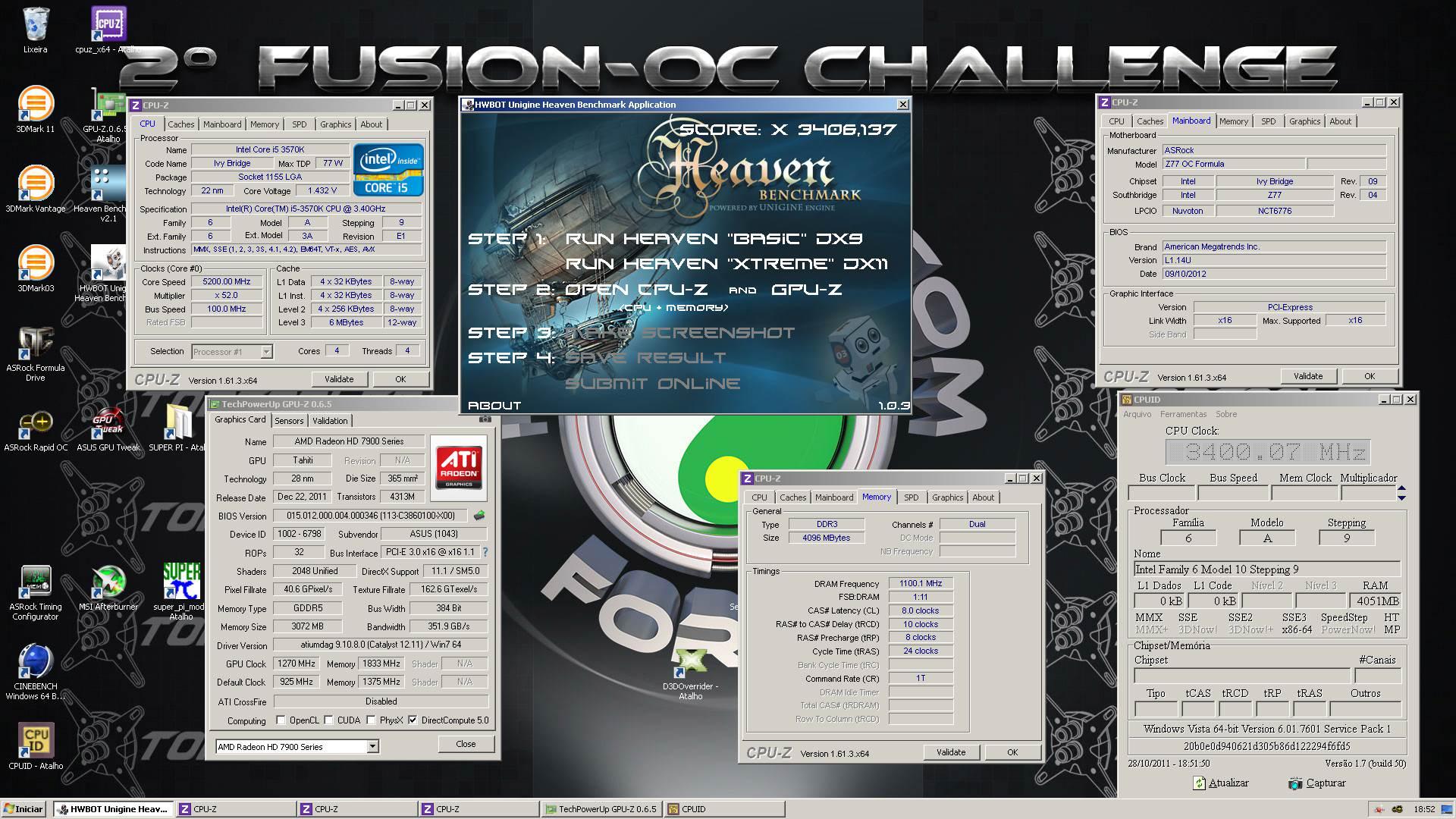Viewport: 1456px width, 819px height.
Task: Switch to CPUID taskbar button
Action: point(724,809)
